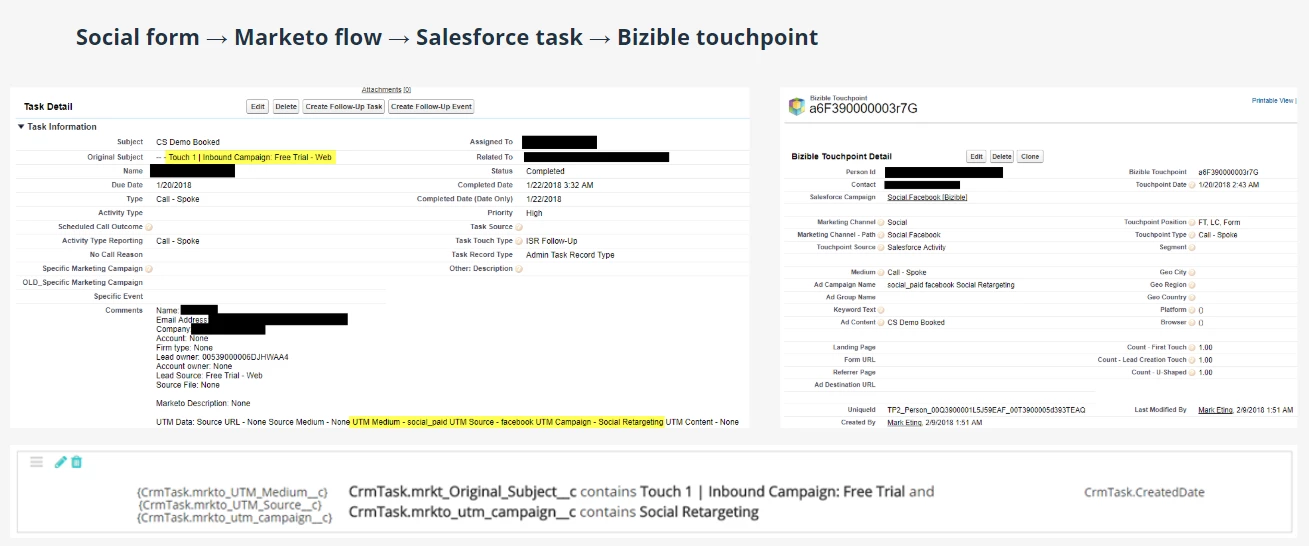Open Mark Eting link in Created By
The width and height of the screenshot is (1309, 546).
coord(906,423)
